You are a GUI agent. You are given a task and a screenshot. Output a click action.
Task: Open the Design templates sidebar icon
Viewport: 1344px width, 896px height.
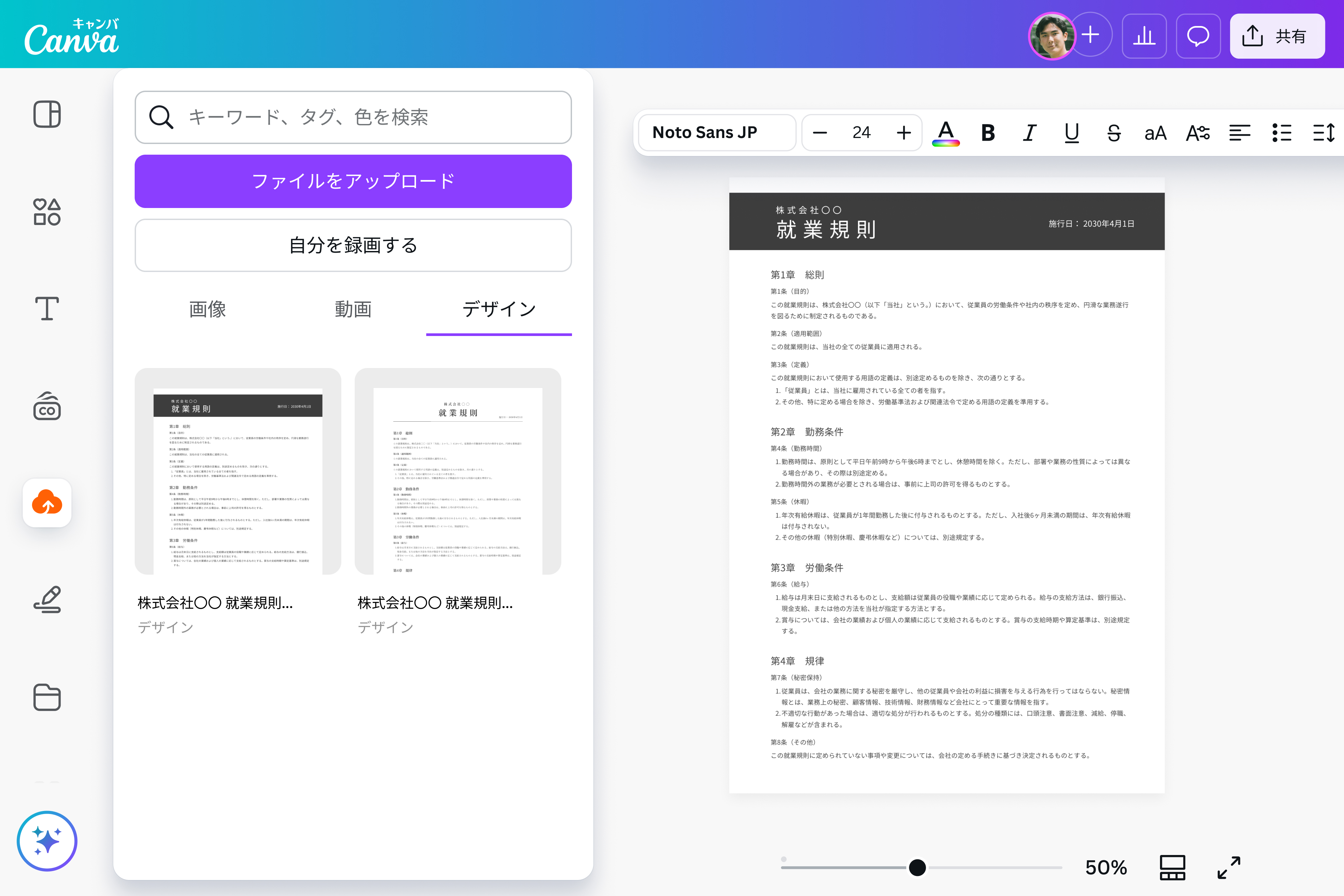47,114
